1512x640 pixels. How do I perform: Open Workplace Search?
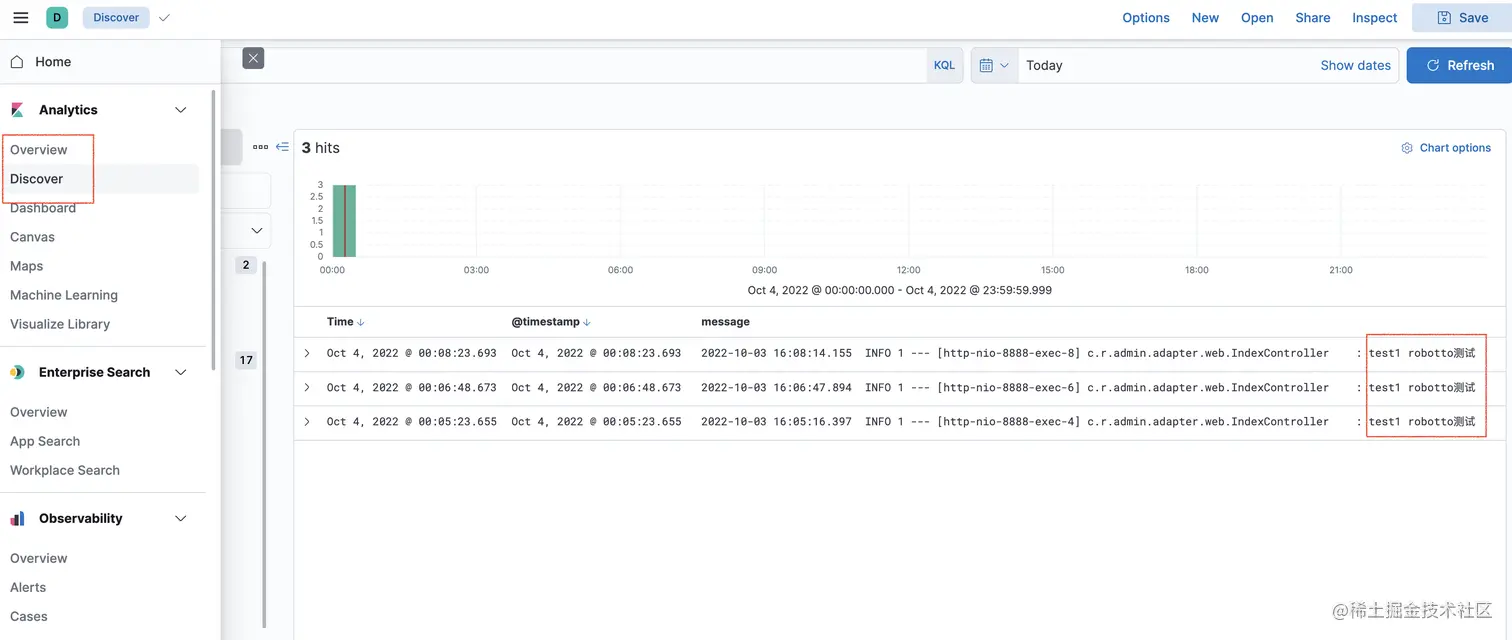(65, 470)
